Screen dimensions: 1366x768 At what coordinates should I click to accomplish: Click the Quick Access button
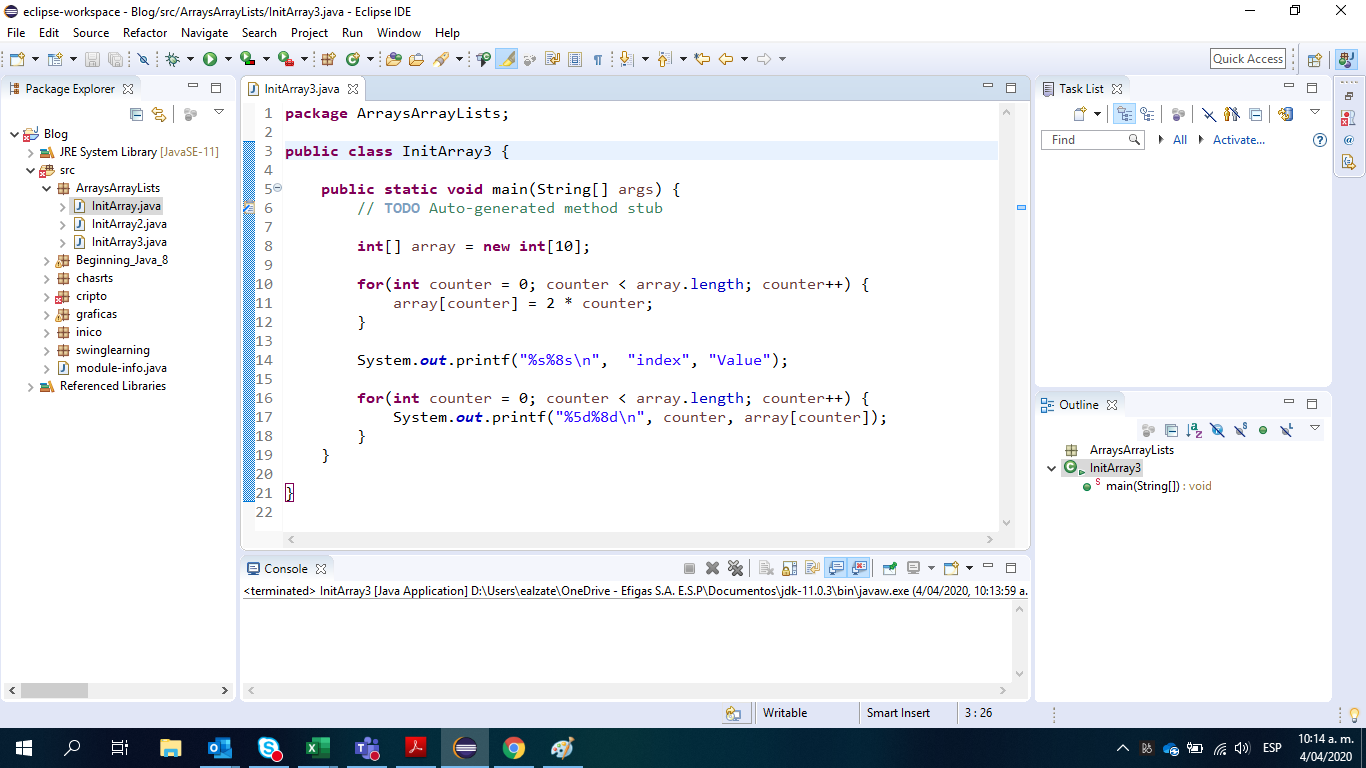1247,58
